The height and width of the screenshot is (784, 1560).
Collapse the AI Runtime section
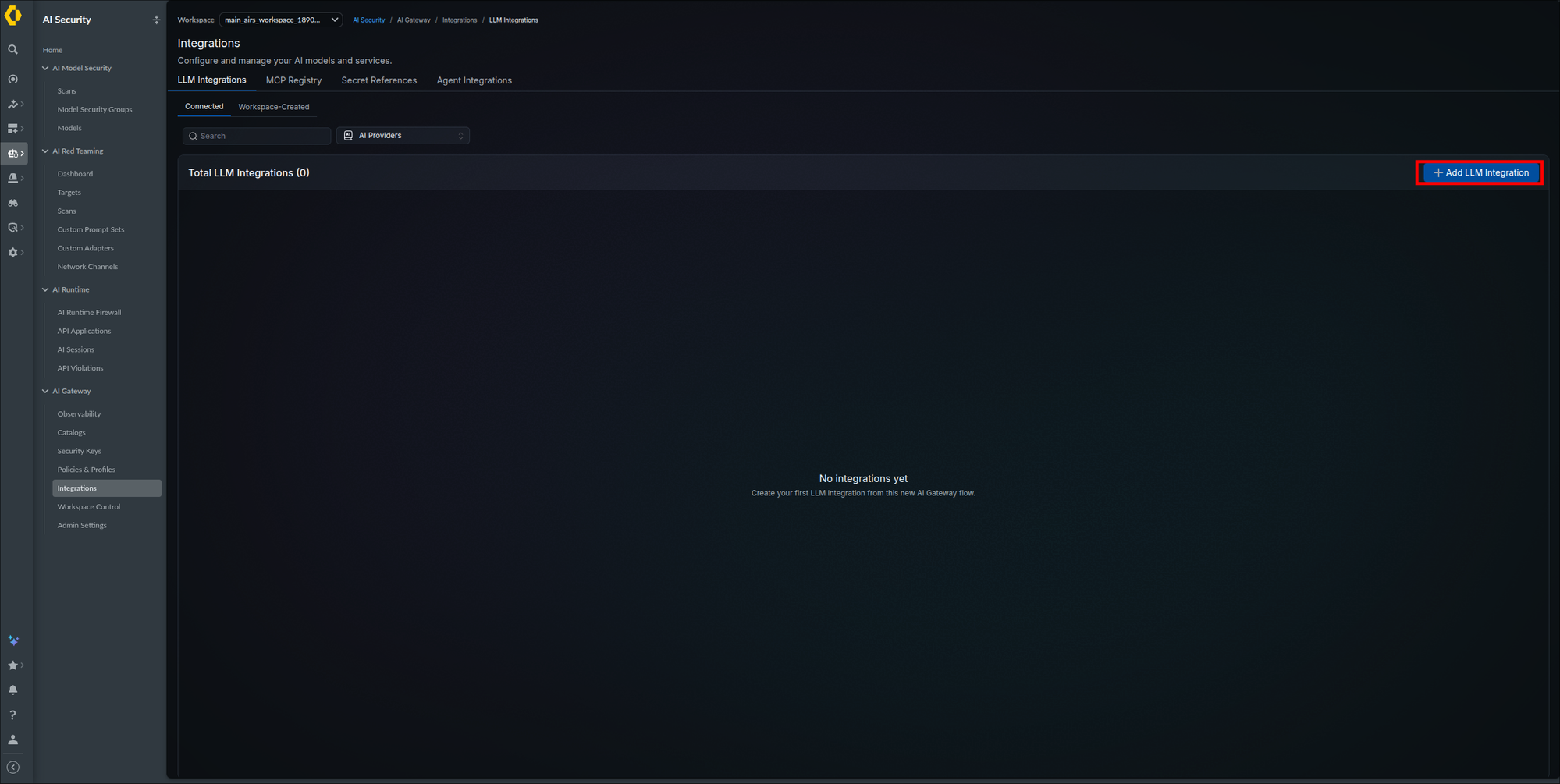tap(45, 289)
